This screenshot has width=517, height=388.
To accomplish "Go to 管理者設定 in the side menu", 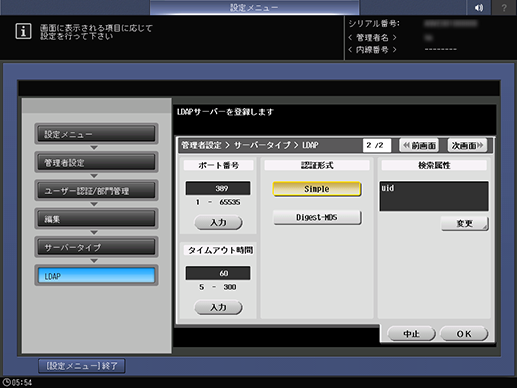I will [96, 162].
